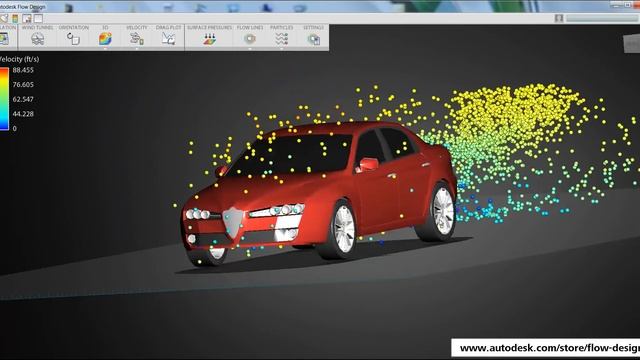Open the Settings tool

(x=313, y=39)
